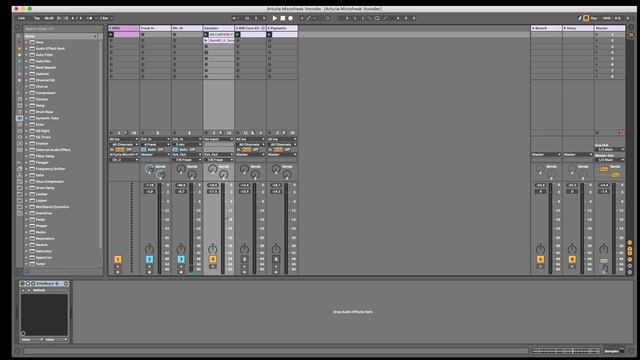This screenshot has height=360, width=640.
Task: Set Mic In monitor to Off
Action: (x=192, y=149)
